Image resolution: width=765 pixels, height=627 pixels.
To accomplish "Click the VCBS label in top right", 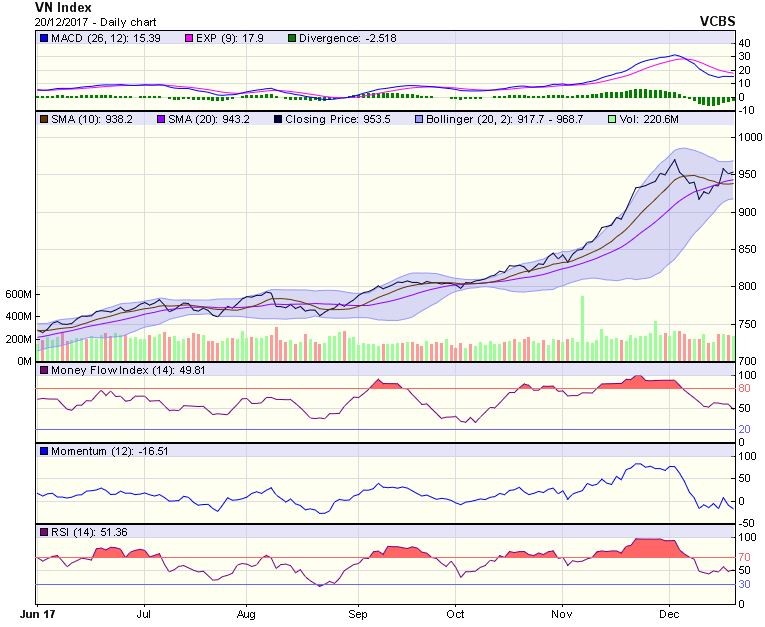I will [717, 21].
